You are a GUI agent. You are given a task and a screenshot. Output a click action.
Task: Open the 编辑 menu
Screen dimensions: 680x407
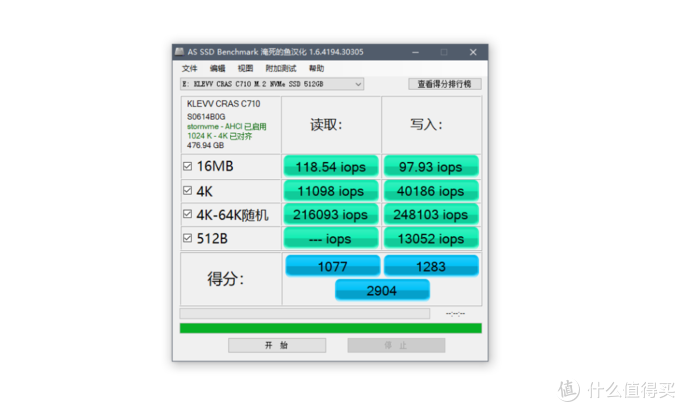[x=217, y=69]
